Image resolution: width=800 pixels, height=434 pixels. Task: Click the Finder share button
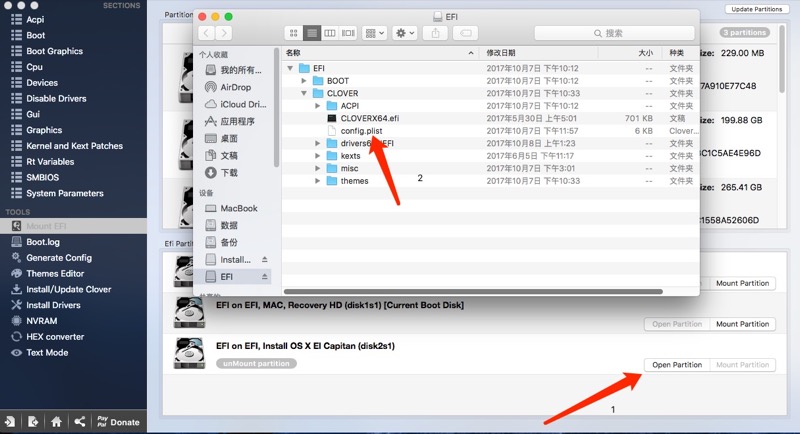435,33
